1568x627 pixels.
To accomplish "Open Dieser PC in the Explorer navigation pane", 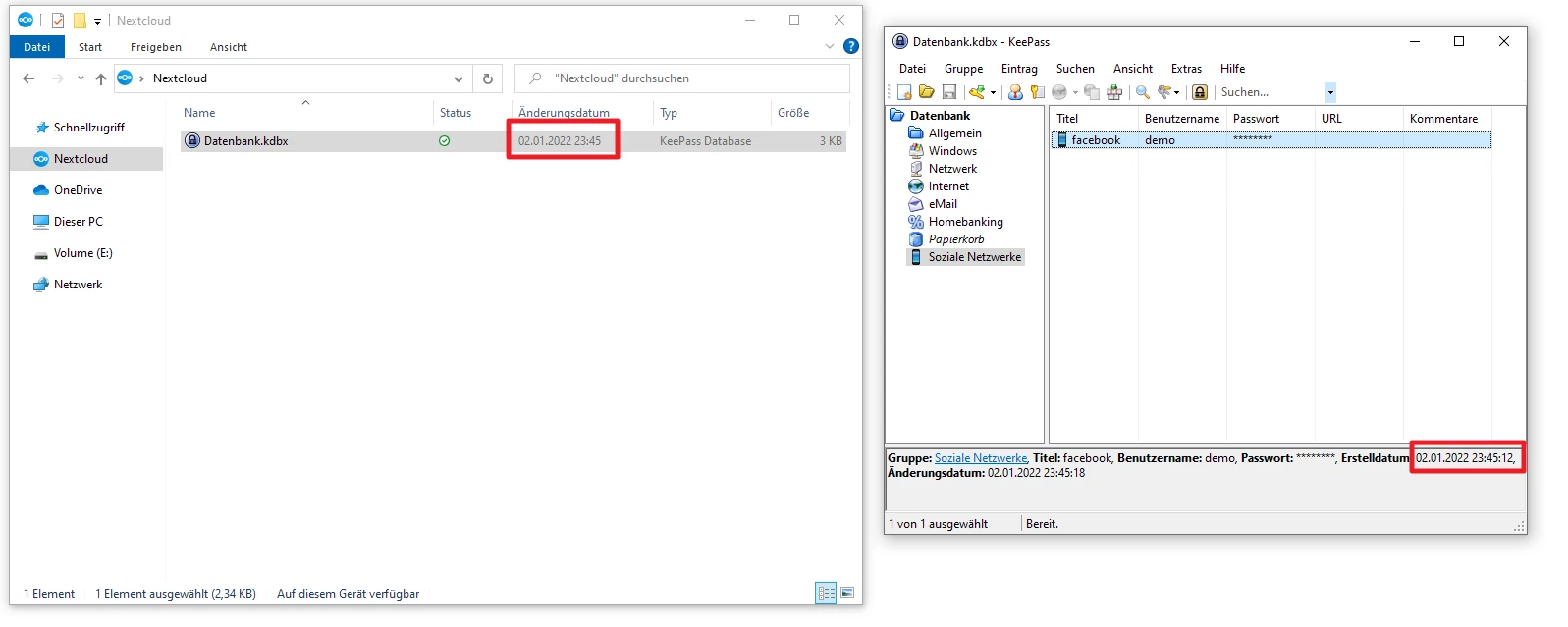I will [x=78, y=222].
